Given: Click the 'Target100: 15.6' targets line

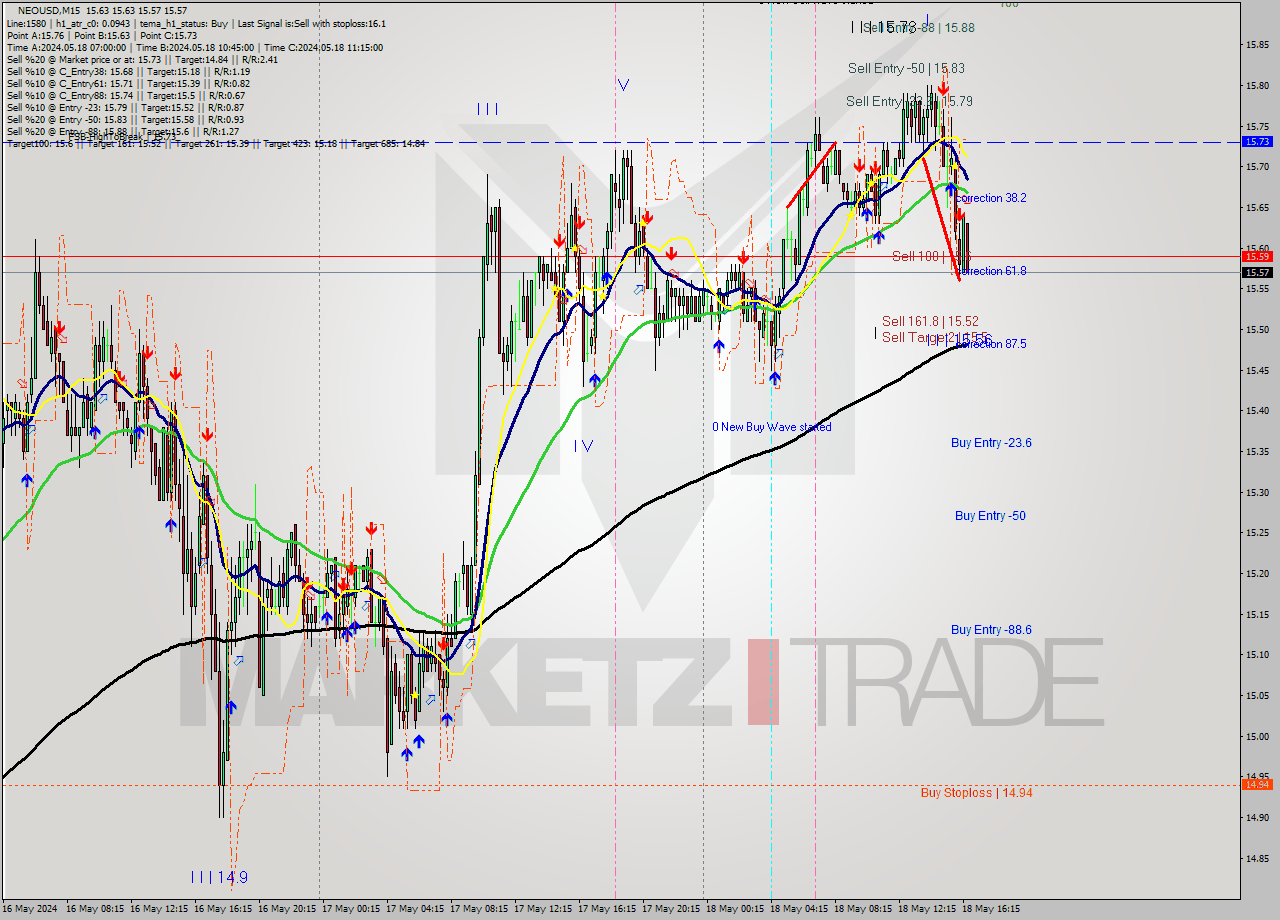Looking at the screenshot, I should (x=215, y=144).
